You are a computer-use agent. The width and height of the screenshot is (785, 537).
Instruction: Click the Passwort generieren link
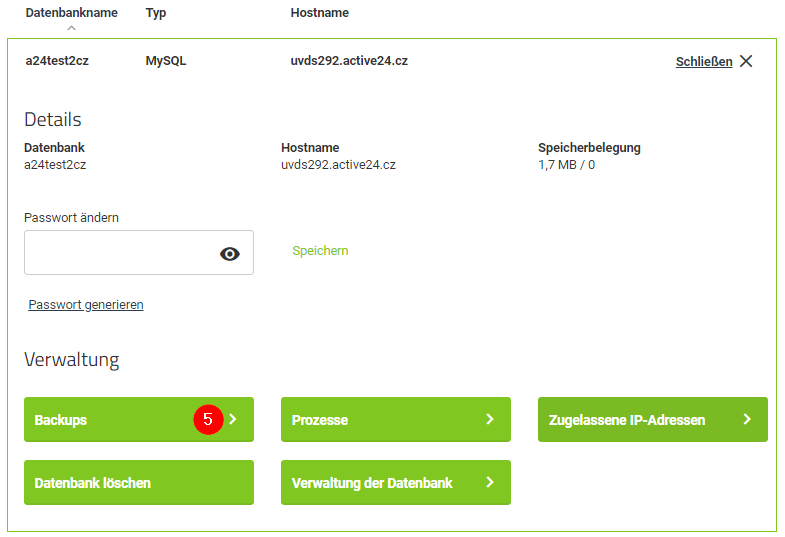[x=86, y=305]
